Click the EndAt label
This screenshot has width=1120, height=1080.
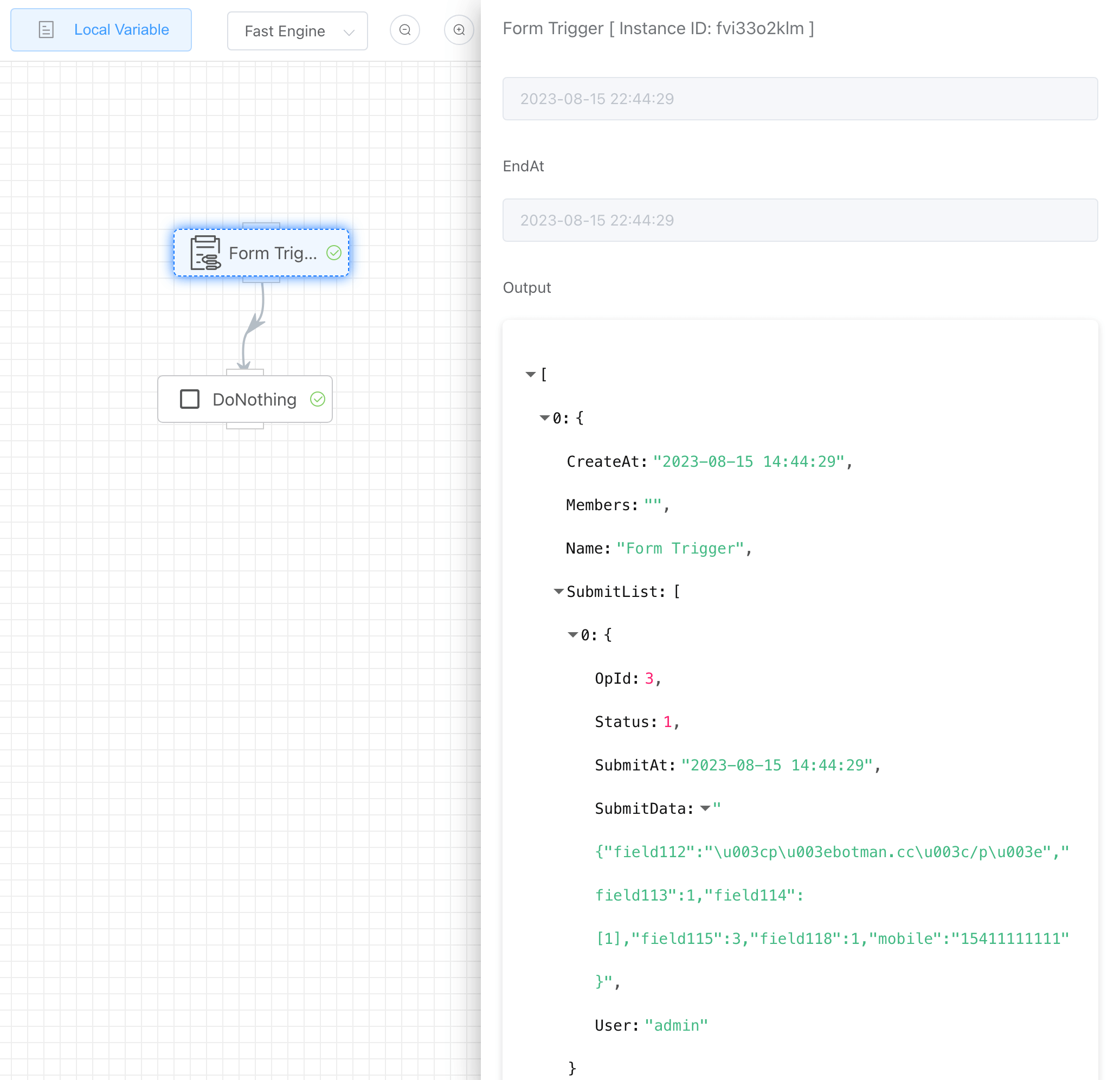point(524,166)
